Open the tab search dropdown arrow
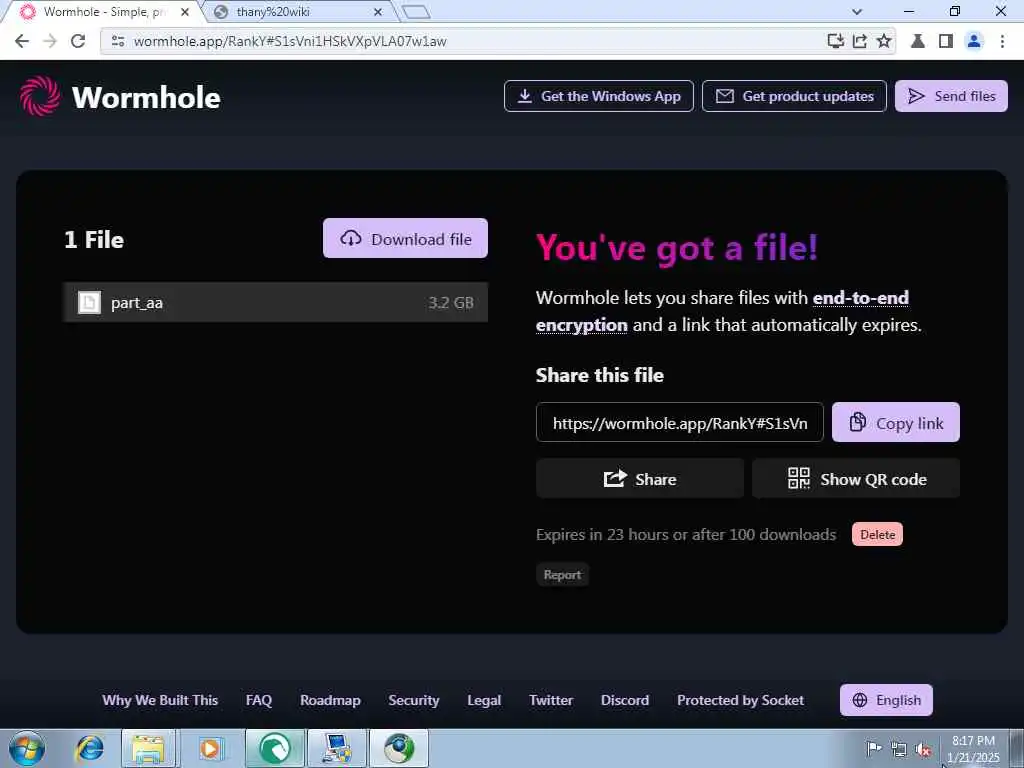This screenshot has height=768, width=1024. tap(857, 12)
